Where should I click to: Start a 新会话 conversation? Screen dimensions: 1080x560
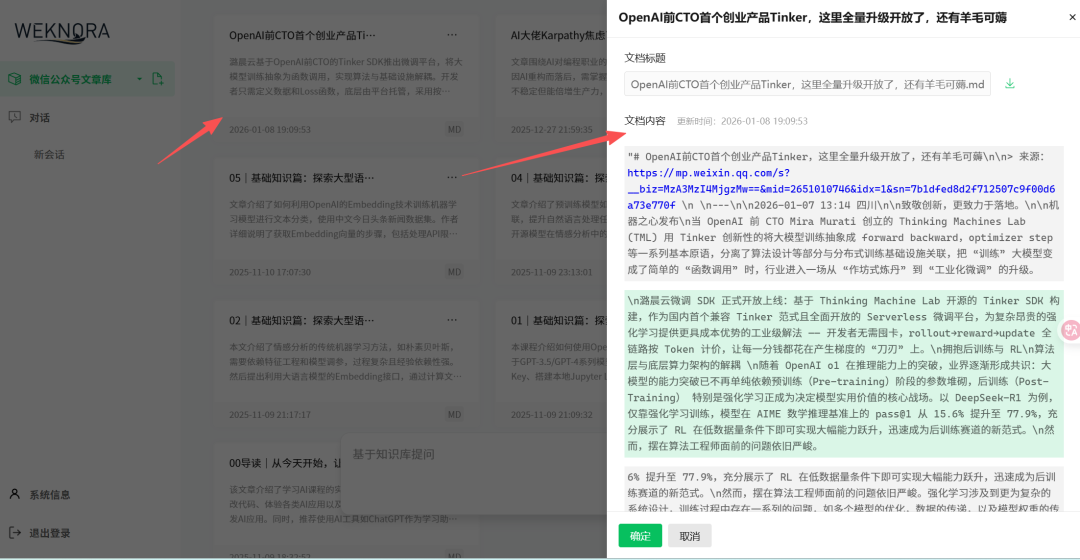coord(50,155)
